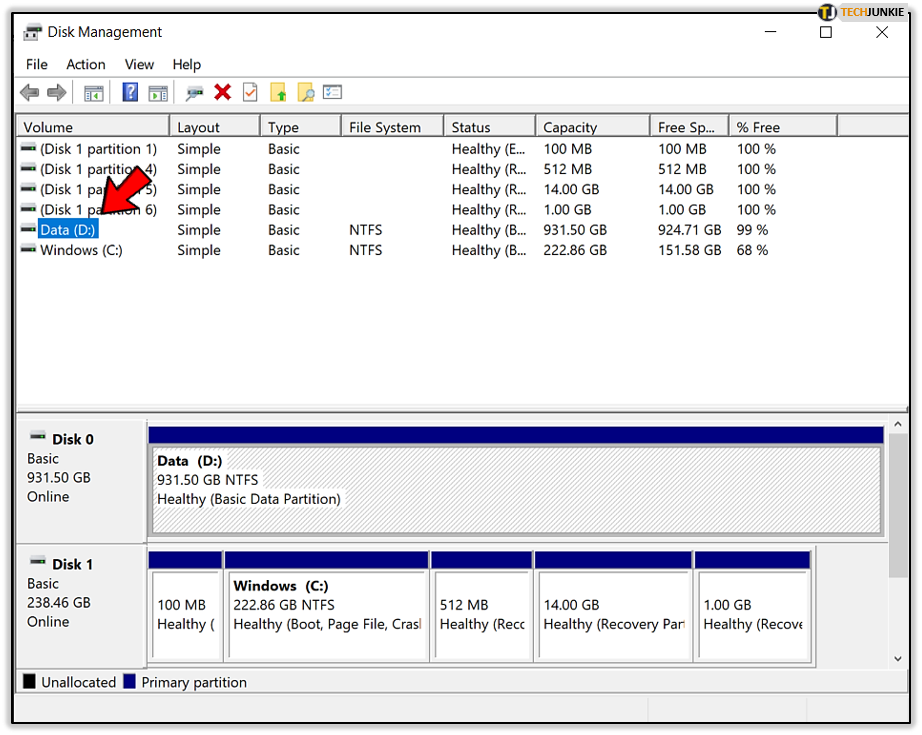
Task: Click the folder with green arrow icon
Action: click(278, 92)
